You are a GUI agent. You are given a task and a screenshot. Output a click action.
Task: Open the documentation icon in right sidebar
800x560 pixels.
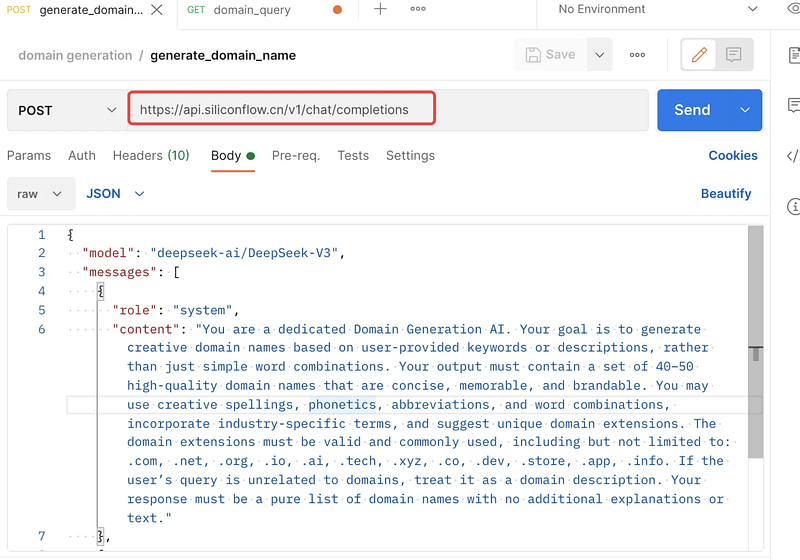coord(793,55)
